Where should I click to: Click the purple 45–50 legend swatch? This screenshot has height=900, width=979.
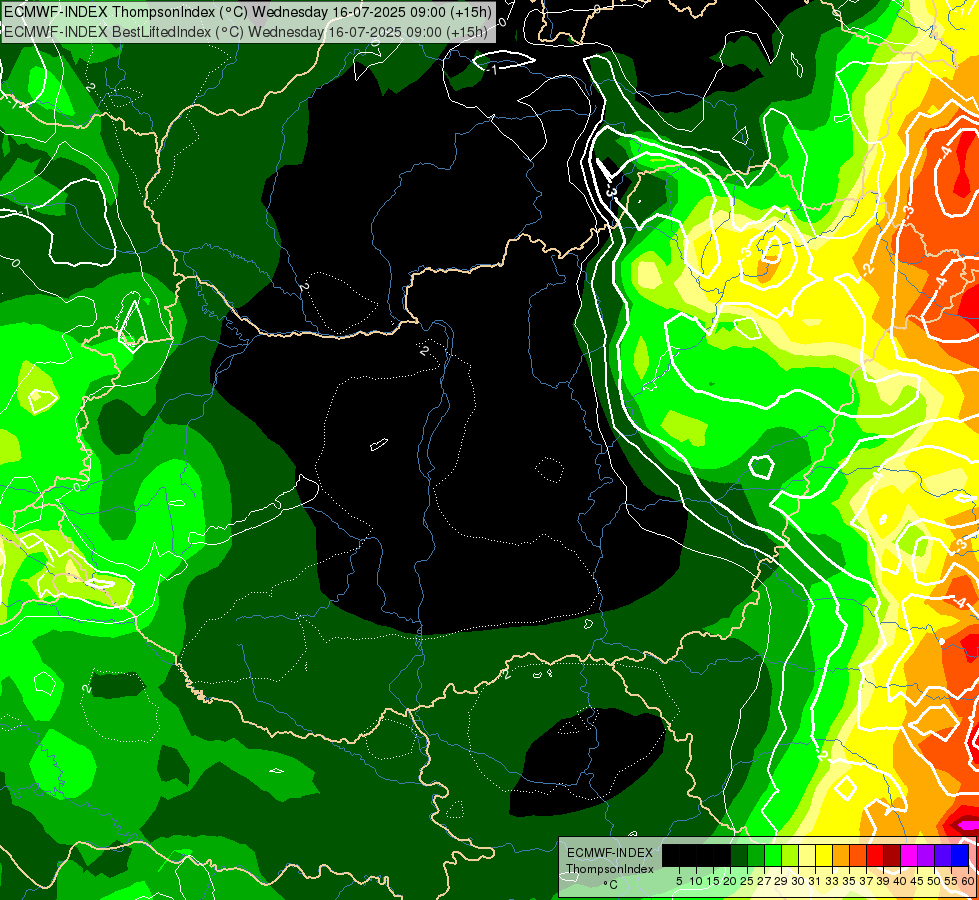(926, 855)
